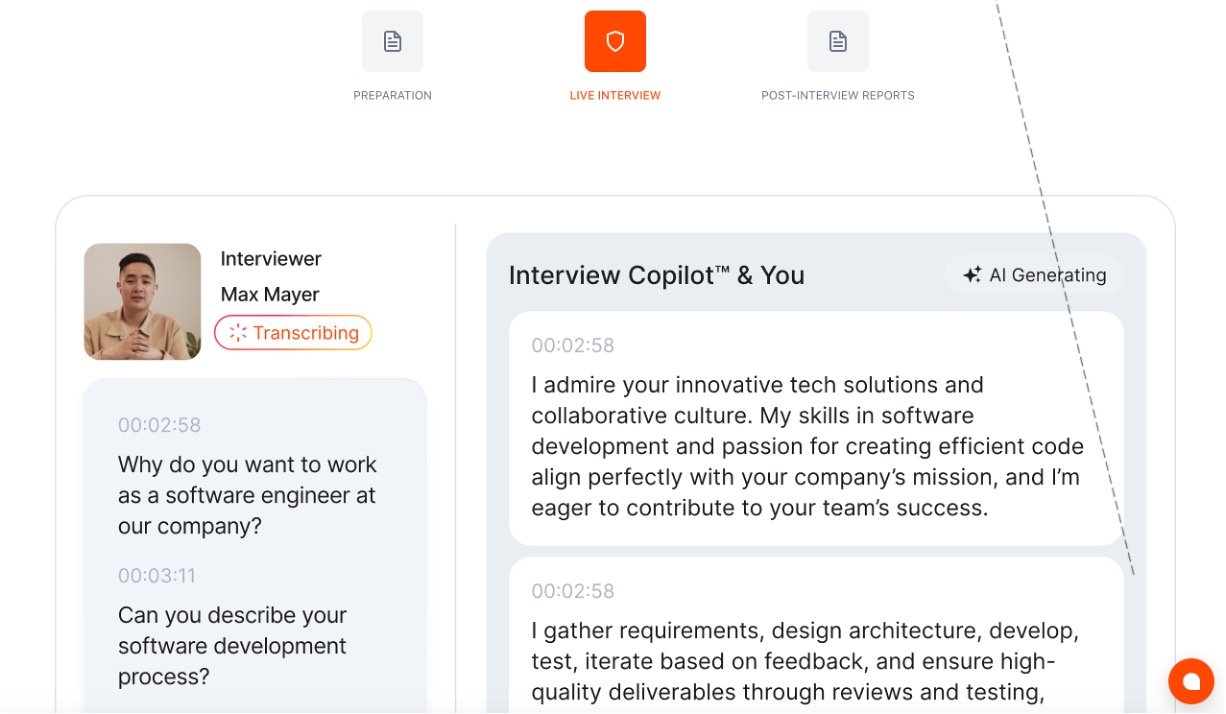Viewport: 1226px width, 714px height.
Task: Select the Live Interview shield icon
Action: [x=615, y=41]
